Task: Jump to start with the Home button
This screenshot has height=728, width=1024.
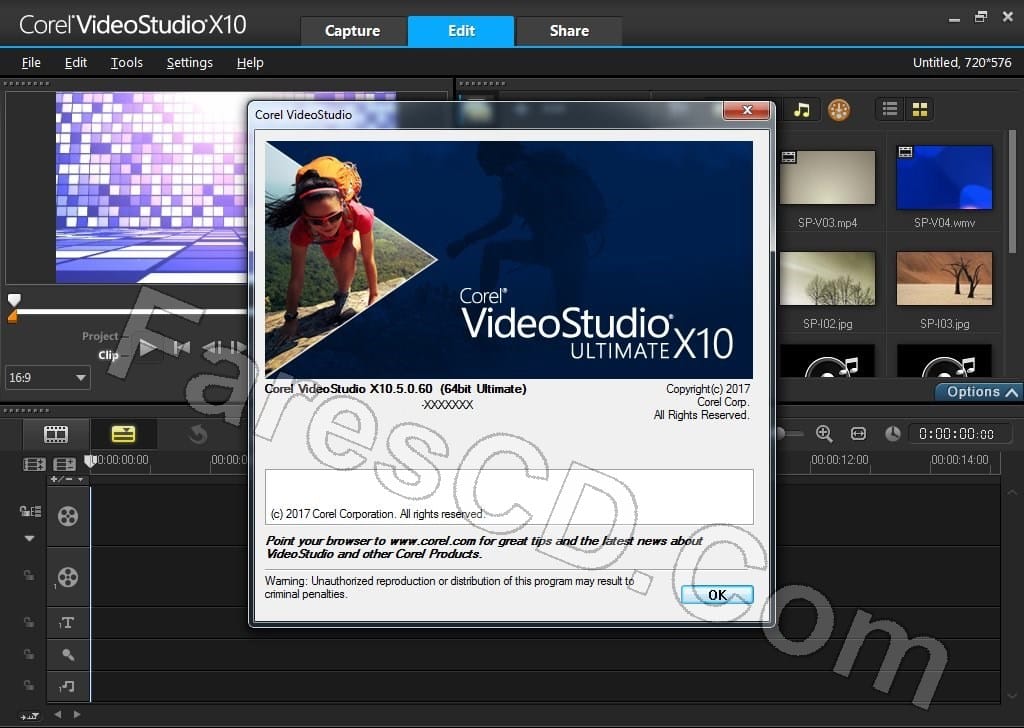Action: point(182,348)
